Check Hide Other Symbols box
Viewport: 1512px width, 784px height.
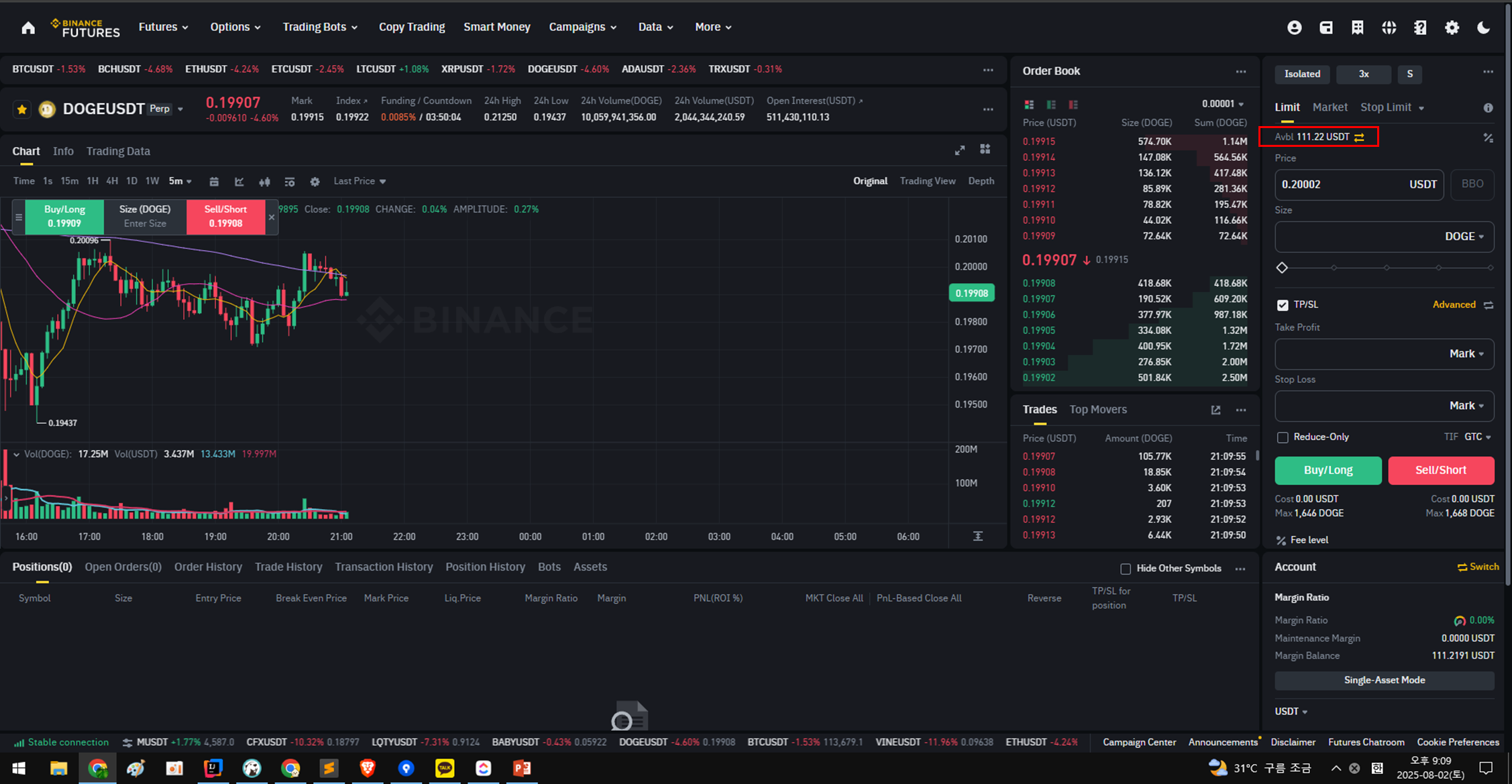[x=1126, y=569]
